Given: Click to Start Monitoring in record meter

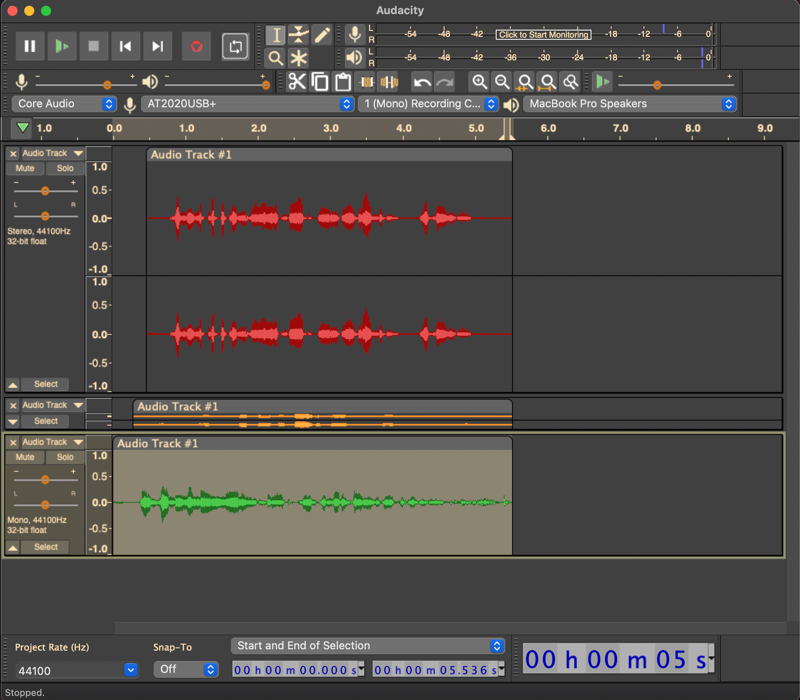Looking at the screenshot, I should coord(544,35).
